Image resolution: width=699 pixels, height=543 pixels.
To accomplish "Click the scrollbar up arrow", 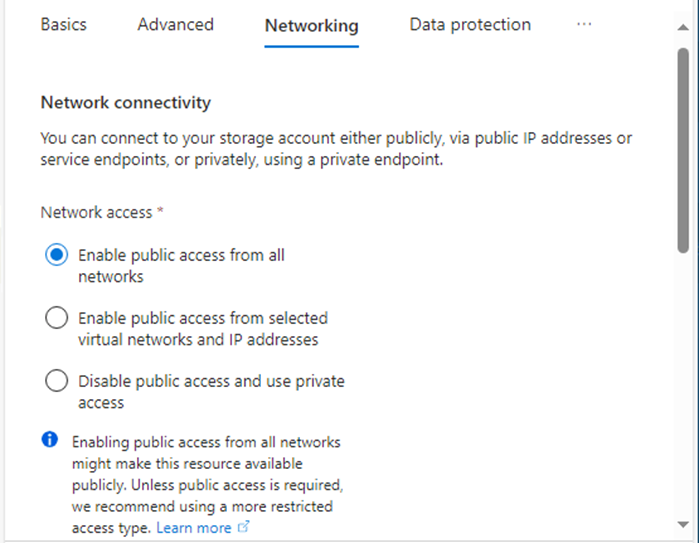I will (x=683, y=28).
